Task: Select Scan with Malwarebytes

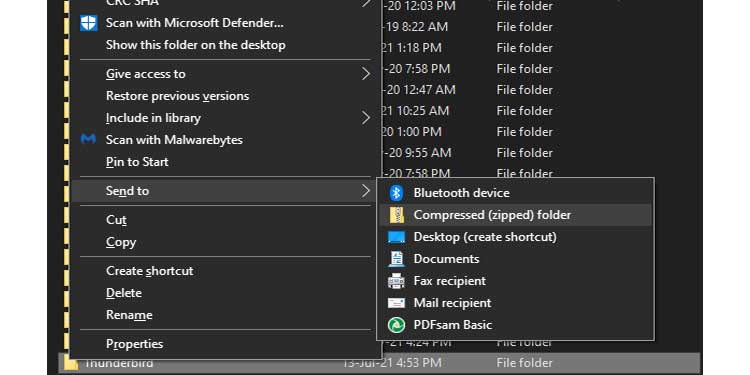Action: [x=174, y=140]
